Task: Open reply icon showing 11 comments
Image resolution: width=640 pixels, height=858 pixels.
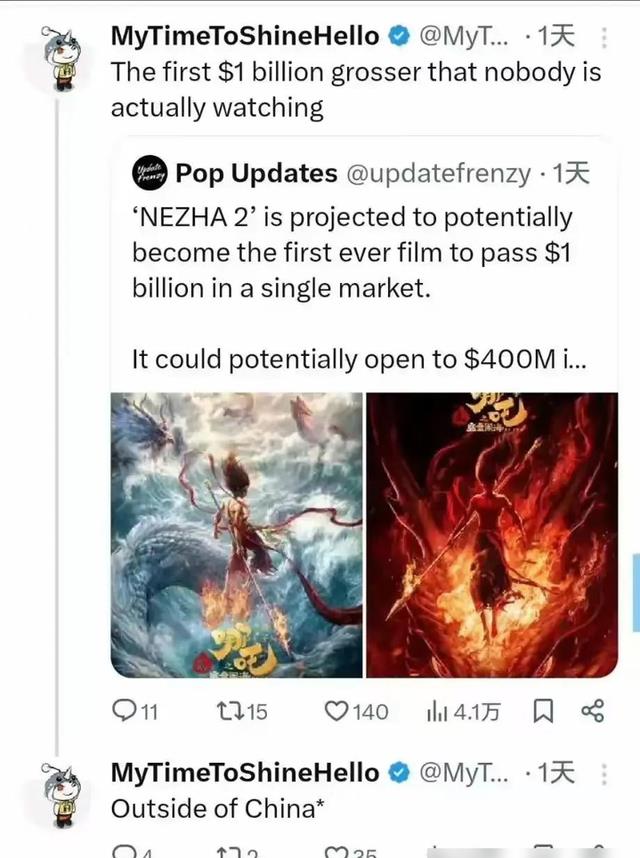Action: tap(135, 711)
